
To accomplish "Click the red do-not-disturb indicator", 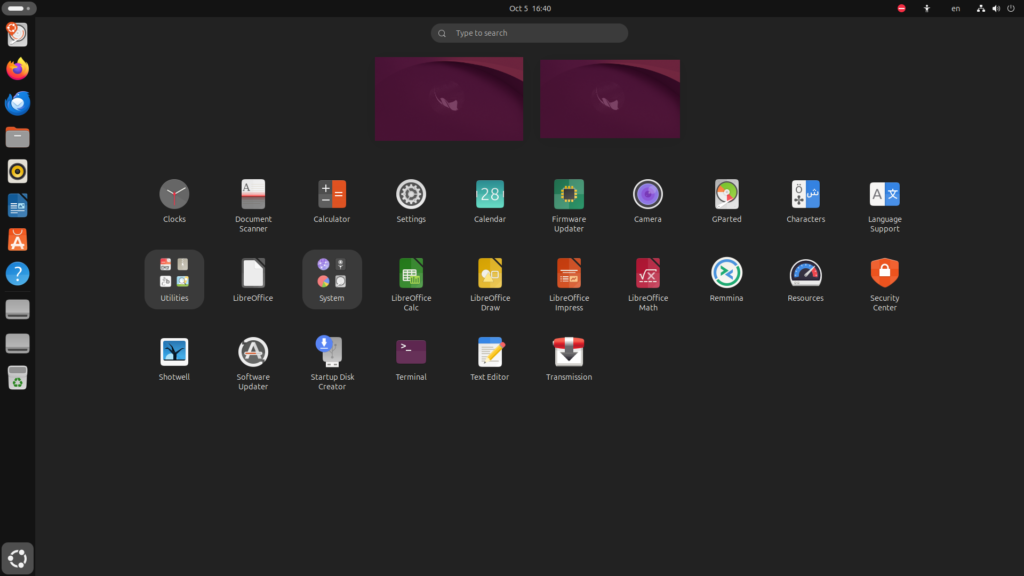I will pyautogui.click(x=901, y=8).
